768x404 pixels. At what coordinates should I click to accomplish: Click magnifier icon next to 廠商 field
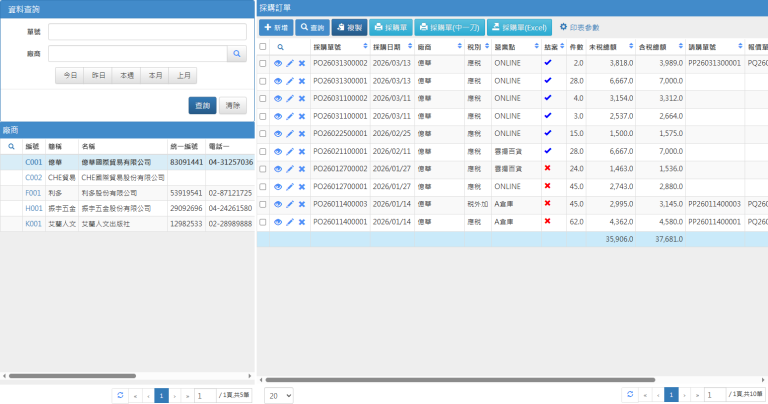[x=237, y=54]
